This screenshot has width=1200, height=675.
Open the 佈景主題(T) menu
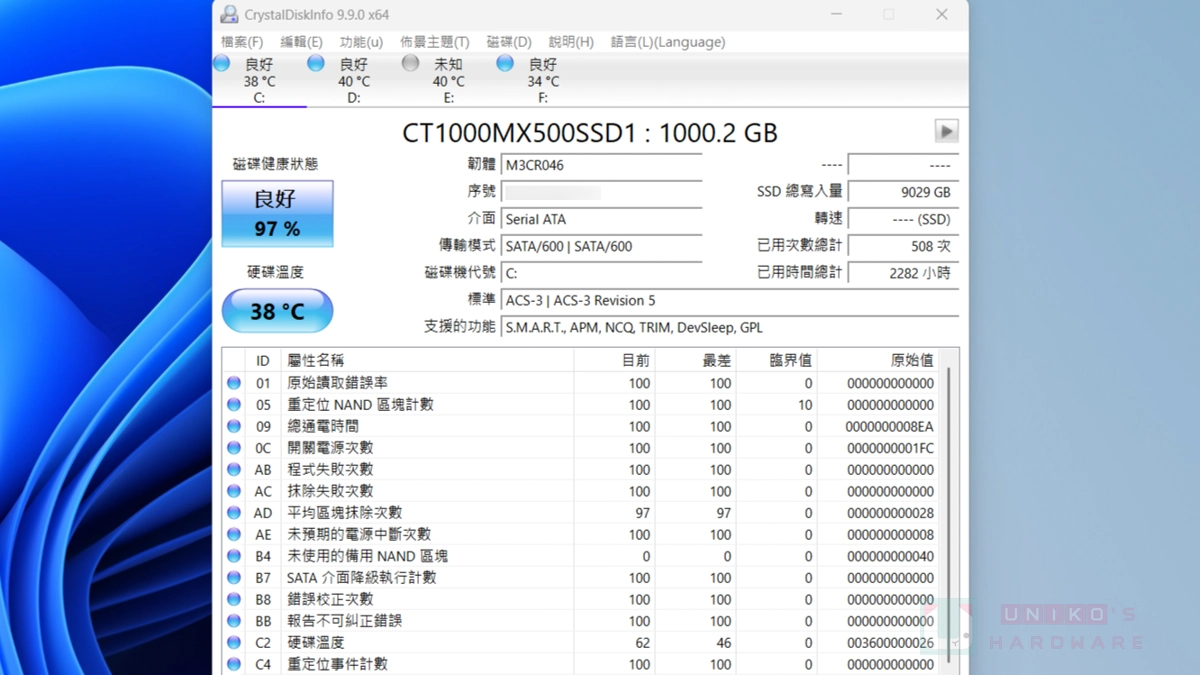tap(434, 42)
